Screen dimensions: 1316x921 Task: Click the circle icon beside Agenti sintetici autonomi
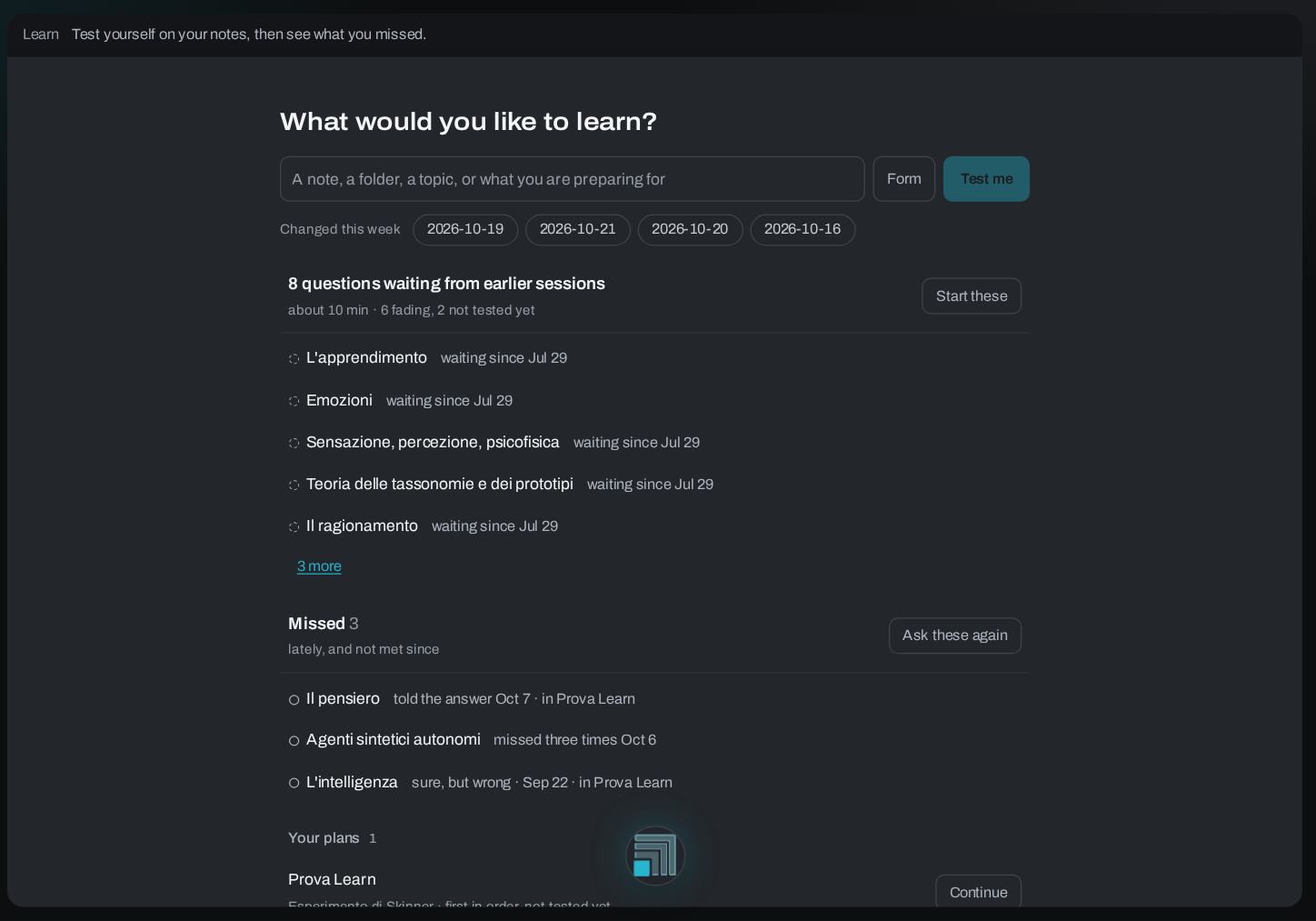point(294,741)
